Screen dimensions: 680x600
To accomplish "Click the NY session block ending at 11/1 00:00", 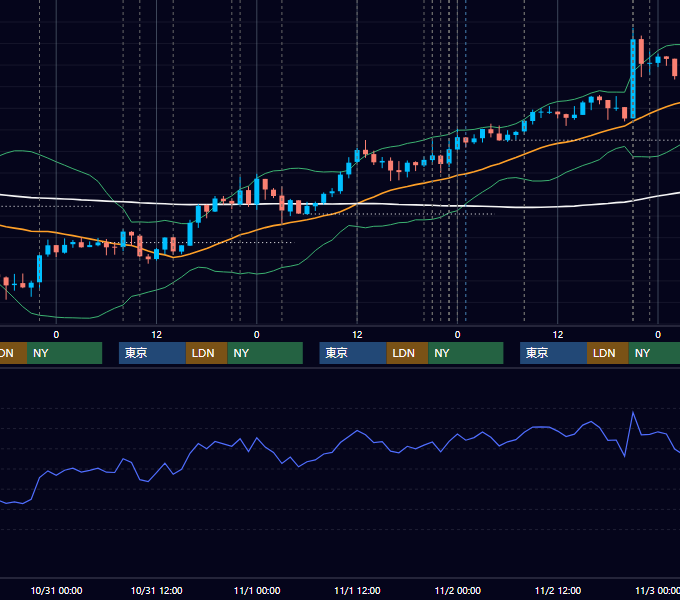I will pos(265,353).
